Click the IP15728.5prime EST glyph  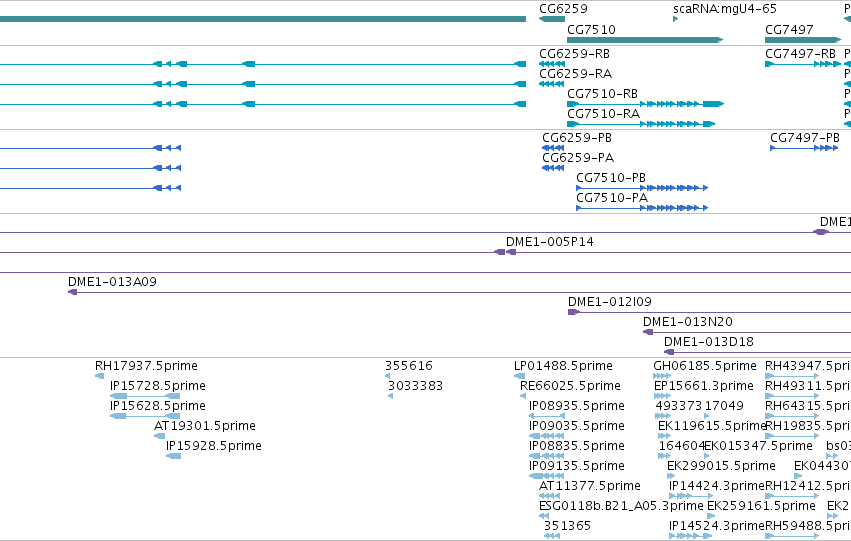coord(145,396)
